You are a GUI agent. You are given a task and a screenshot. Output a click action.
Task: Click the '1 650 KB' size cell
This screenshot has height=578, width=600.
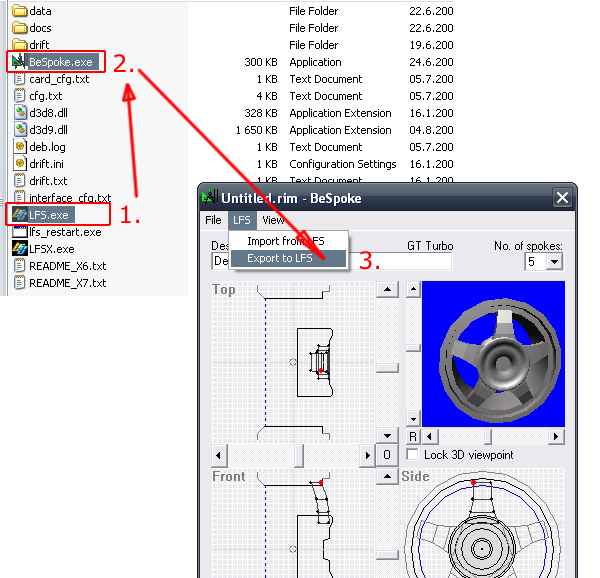[256, 130]
